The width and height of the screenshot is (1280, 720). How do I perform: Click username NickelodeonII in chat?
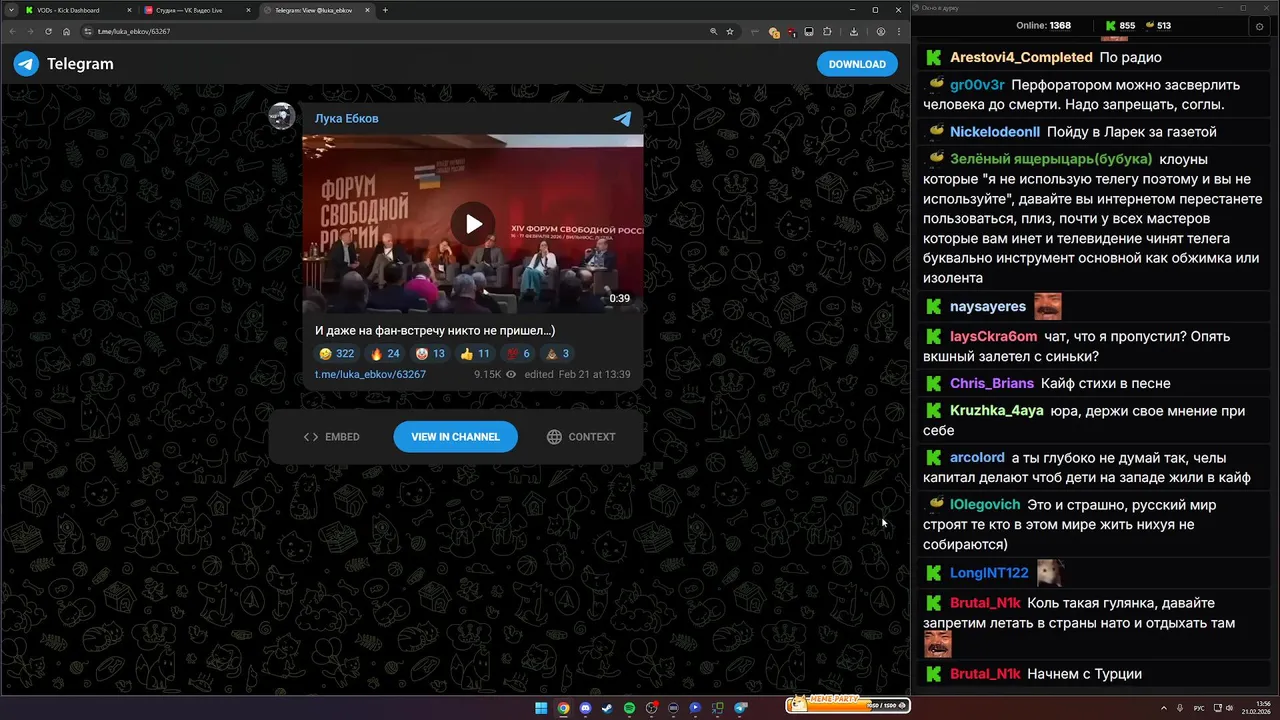pos(995,132)
